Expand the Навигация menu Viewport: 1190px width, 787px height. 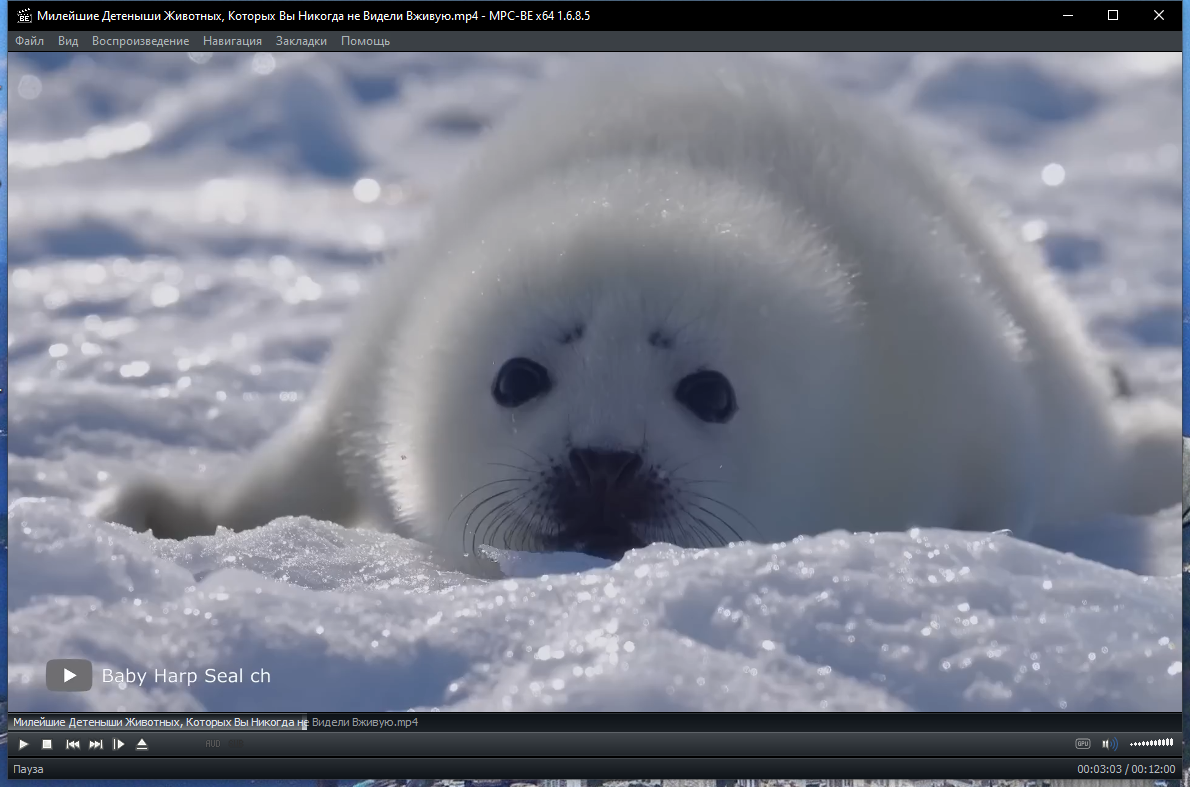[232, 41]
